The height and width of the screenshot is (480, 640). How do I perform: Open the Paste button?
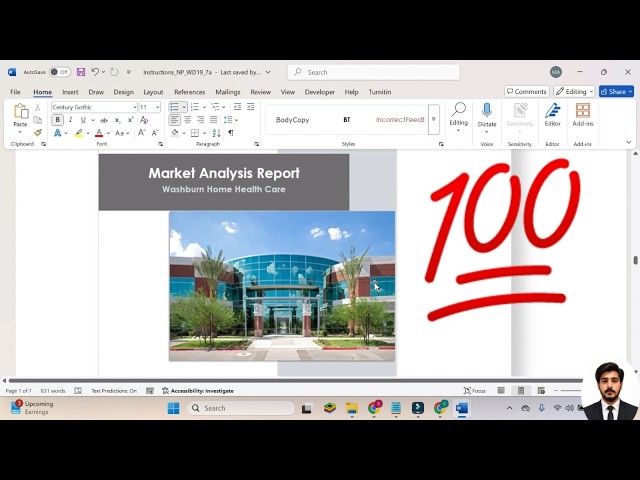(x=20, y=116)
